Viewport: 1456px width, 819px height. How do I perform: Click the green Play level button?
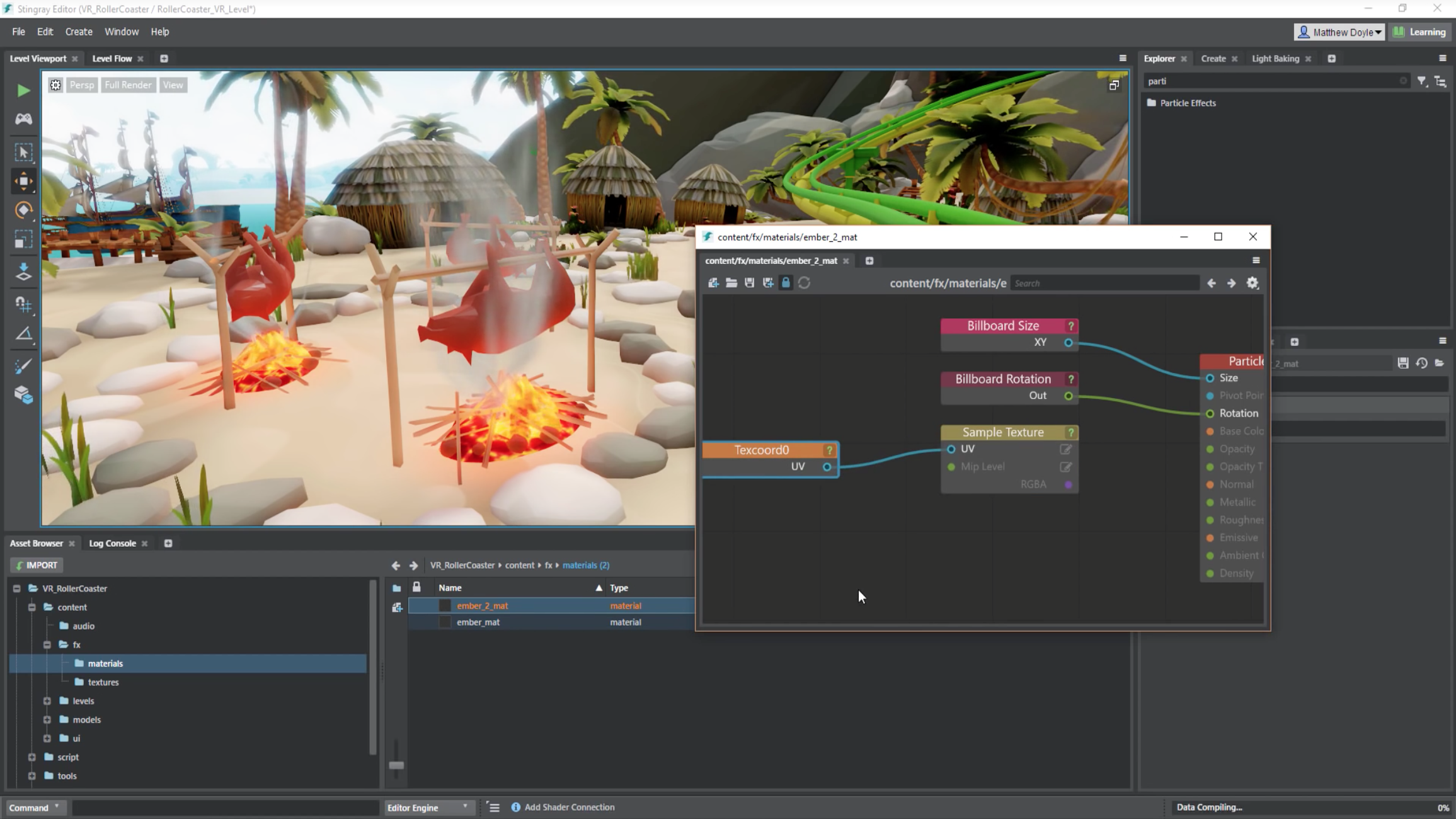[x=23, y=91]
